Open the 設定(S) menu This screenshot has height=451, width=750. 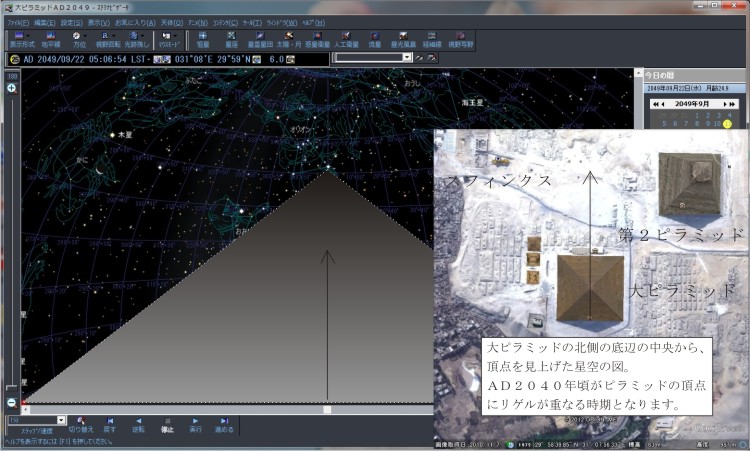tap(71, 22)
